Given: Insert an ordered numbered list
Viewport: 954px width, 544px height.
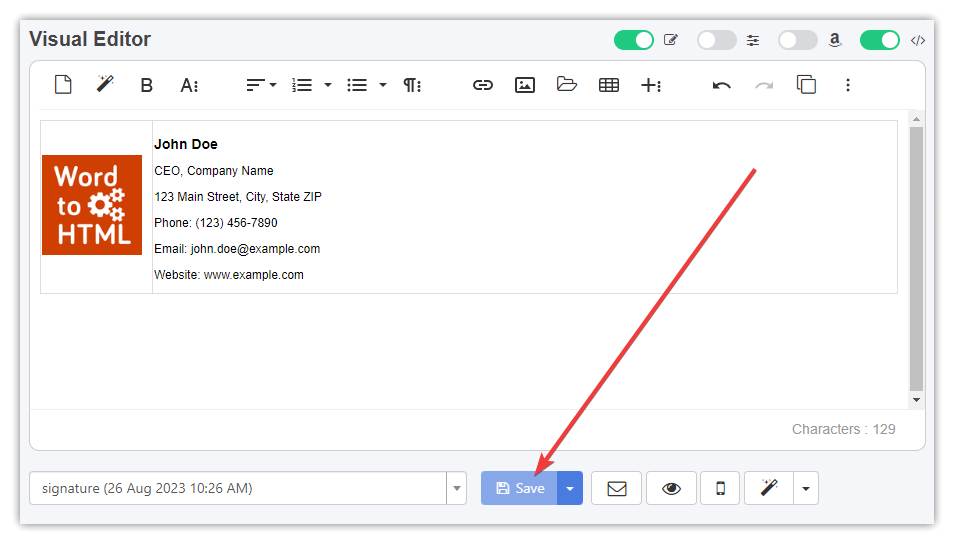Looking at the screenshot, I should 302,85.
